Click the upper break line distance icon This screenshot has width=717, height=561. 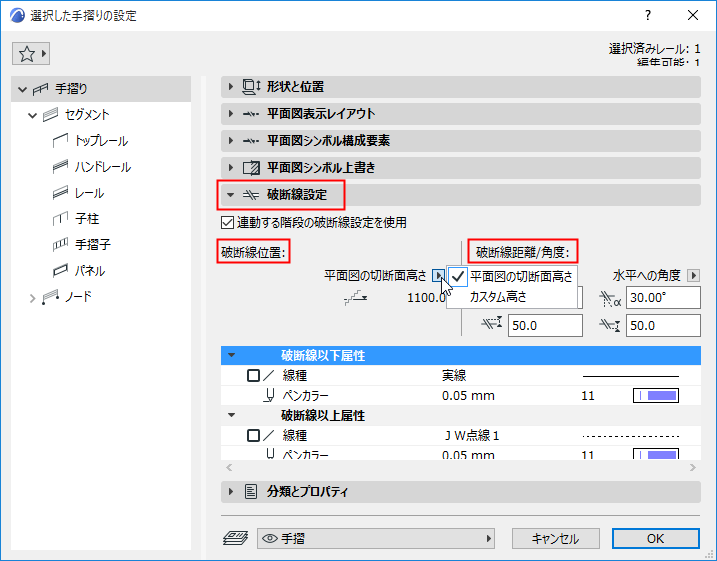pos(492,323)
